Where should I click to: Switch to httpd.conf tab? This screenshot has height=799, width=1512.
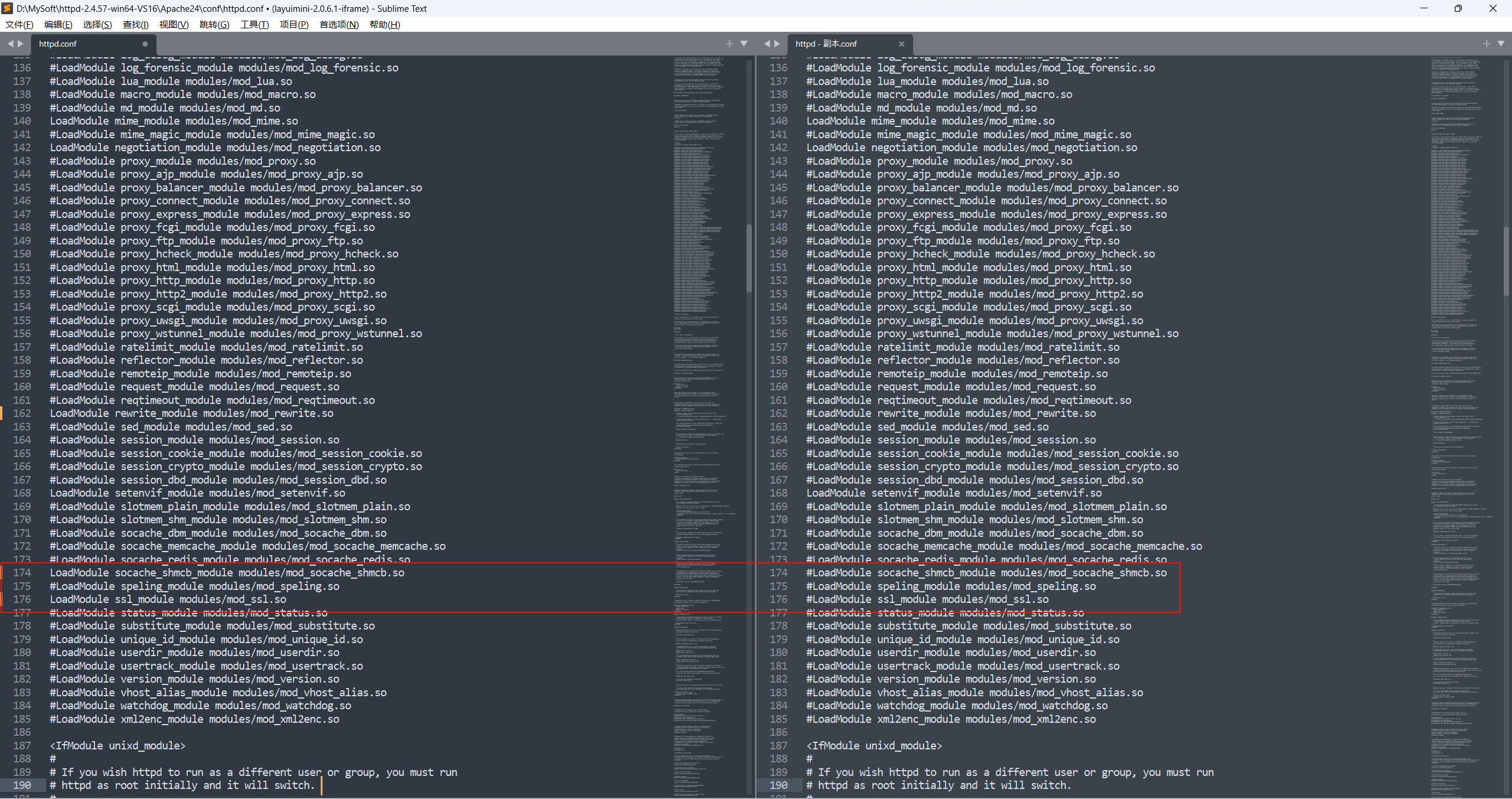[x=58, y=44]
